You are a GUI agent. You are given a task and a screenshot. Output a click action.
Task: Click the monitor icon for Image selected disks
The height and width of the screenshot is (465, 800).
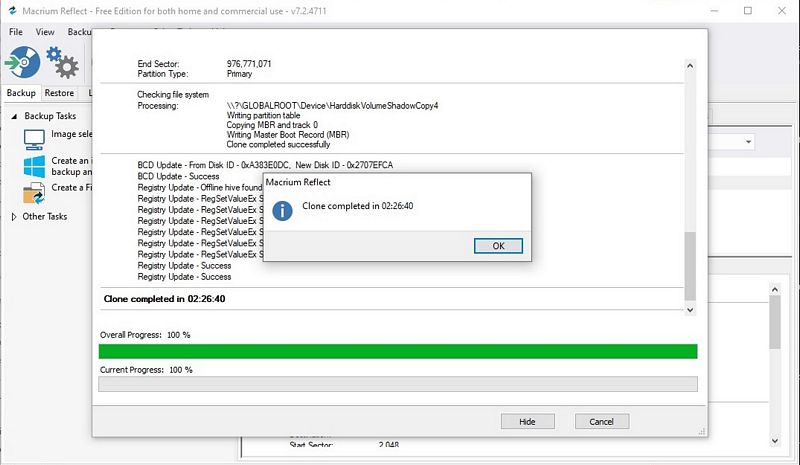click(34, 139)
